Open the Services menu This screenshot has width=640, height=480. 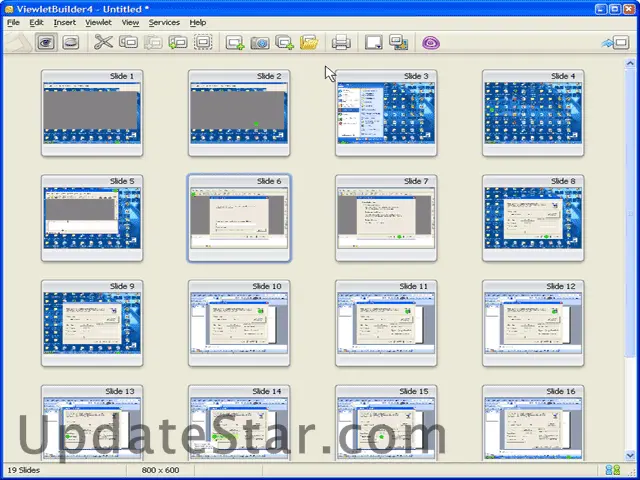pyautogui.click(x=164, y=22)
